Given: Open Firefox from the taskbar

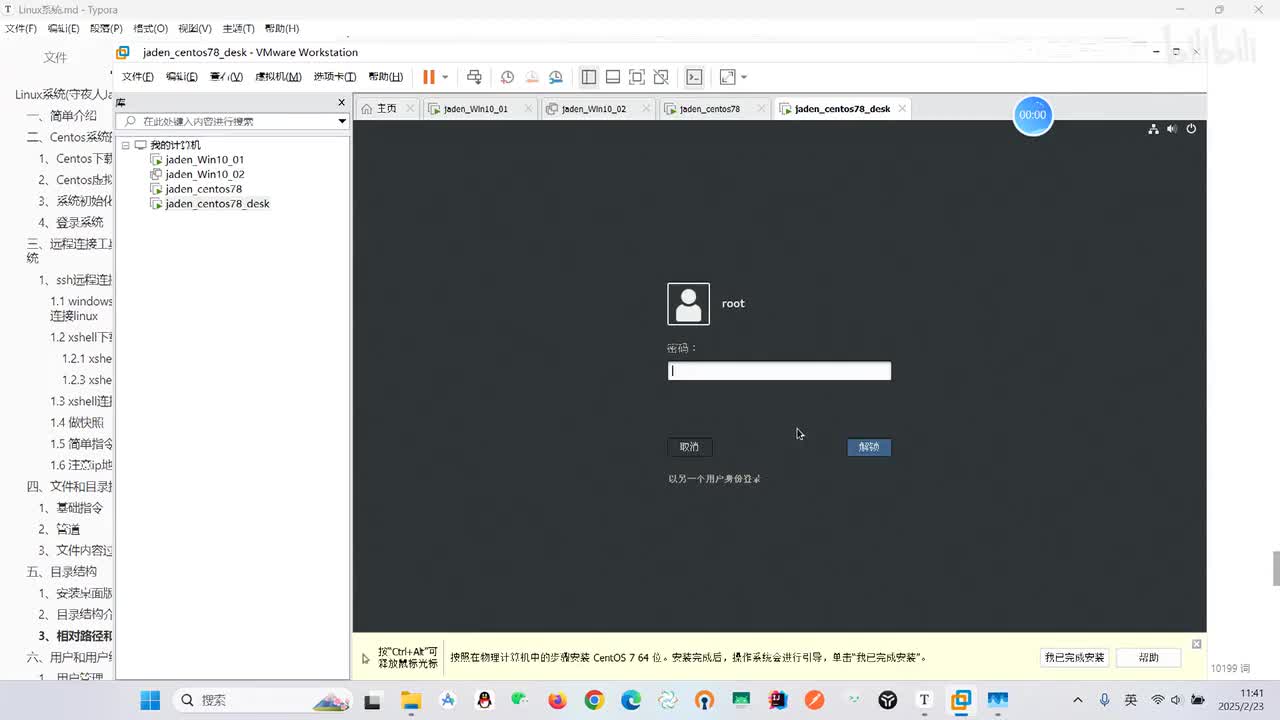Looking at the screenshot, I should click(x=557, y=700).
